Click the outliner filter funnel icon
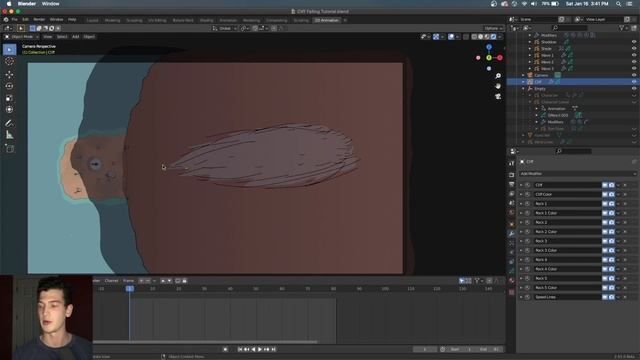 point(622,28)
